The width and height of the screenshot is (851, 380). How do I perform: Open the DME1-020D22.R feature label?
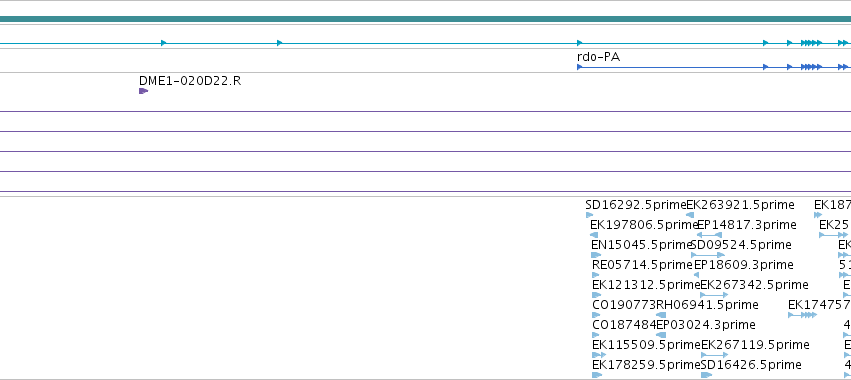190,81
